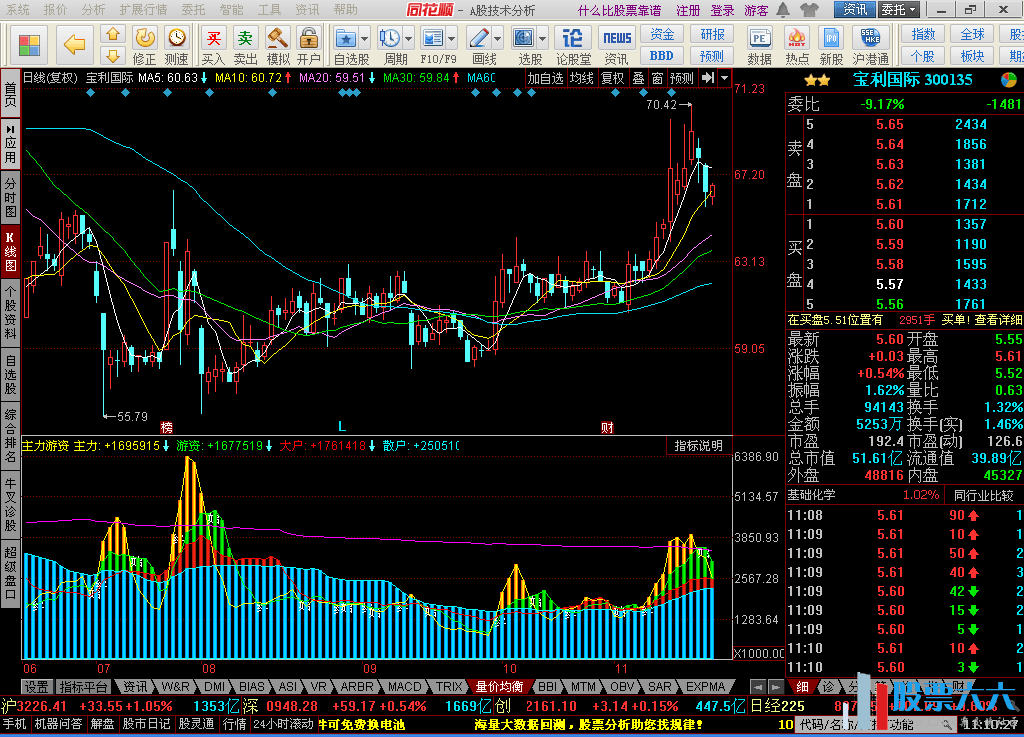Expand the 委托 dropdown in title bar
Screen dimensions: 1024x737
(x=898, y=10)
